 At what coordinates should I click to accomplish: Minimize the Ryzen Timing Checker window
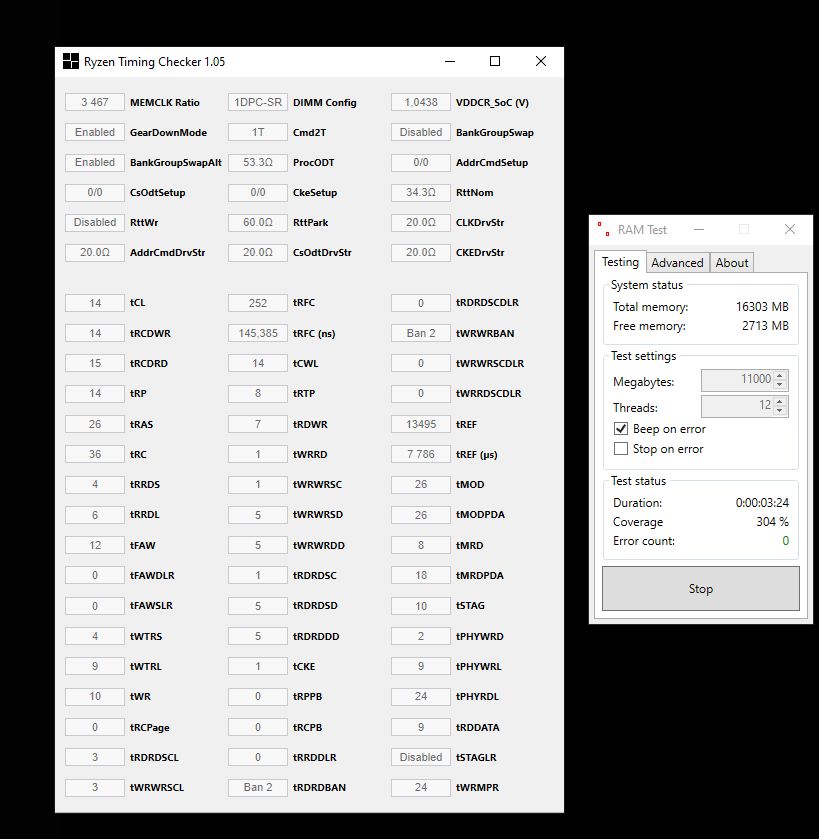[450, 62]
